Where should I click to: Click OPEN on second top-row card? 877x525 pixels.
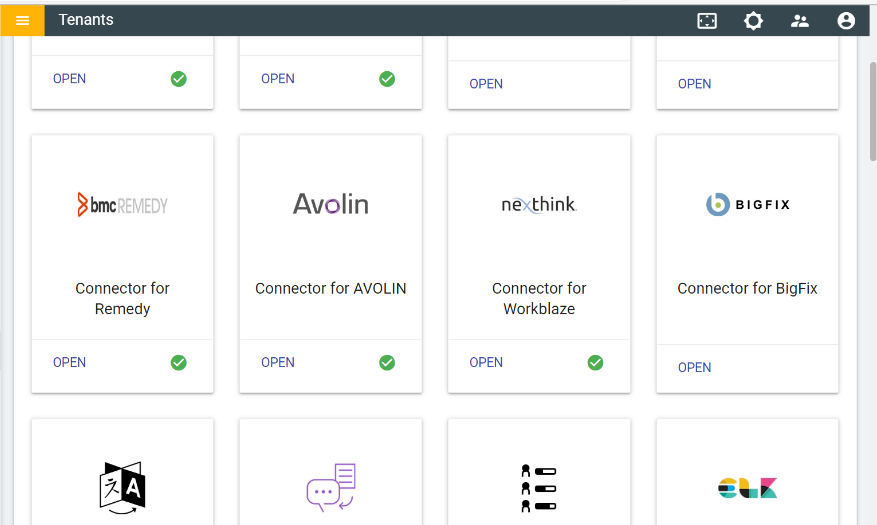(277, 79)
